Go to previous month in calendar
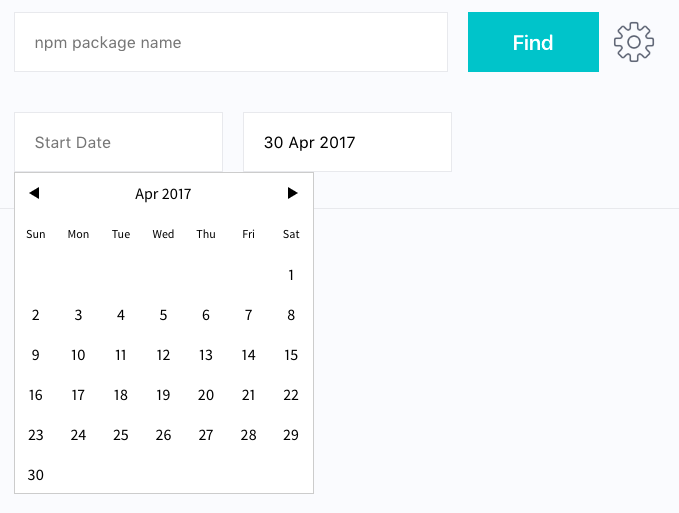679x513 pixels. click(34, 193)
